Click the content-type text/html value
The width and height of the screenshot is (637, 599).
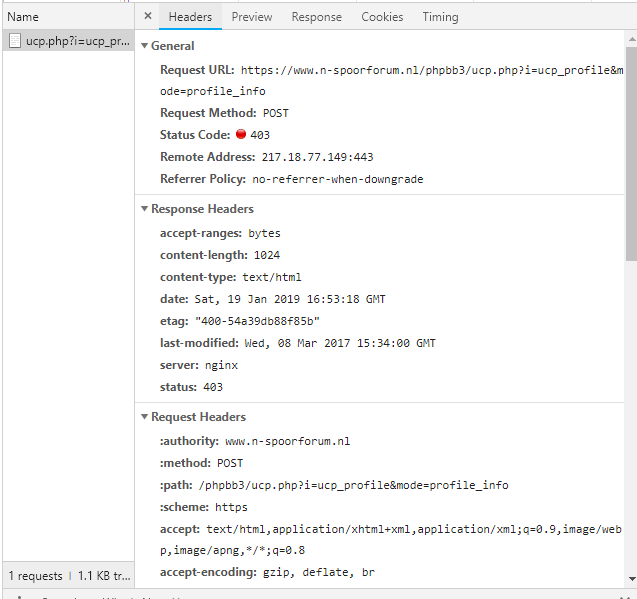point(272,277)
